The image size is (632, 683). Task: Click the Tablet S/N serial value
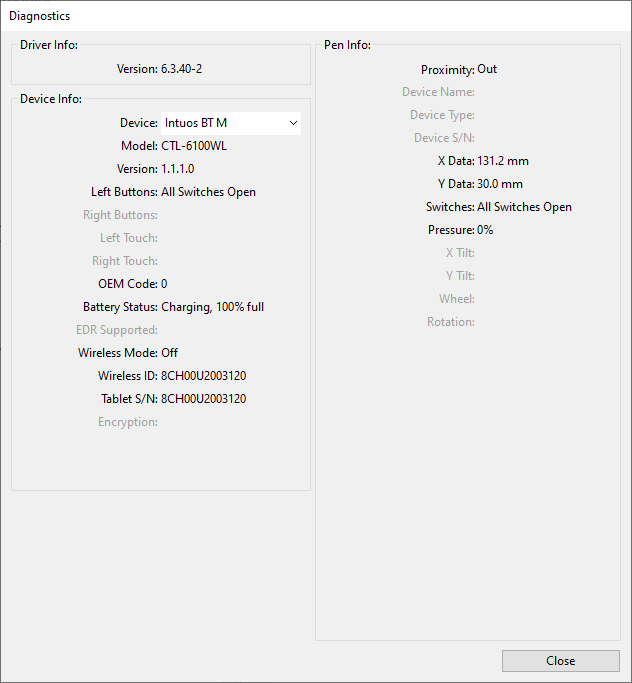point(203,399)
